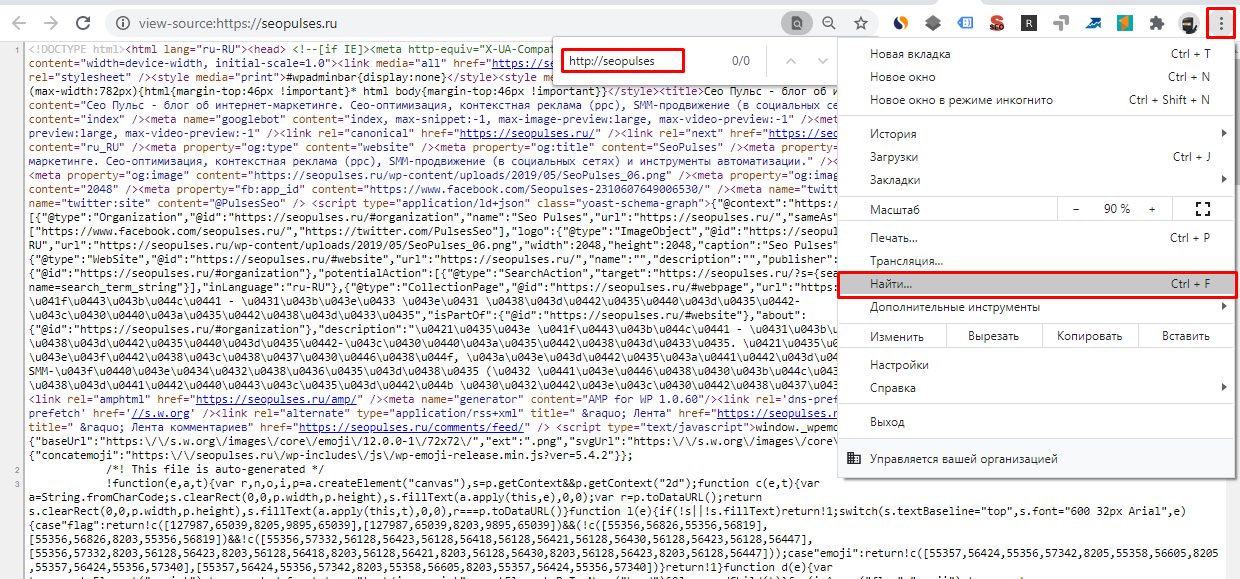
Task: Click the 'Вырезать' button
Action: pyautogui.click(x=992, y=336)
